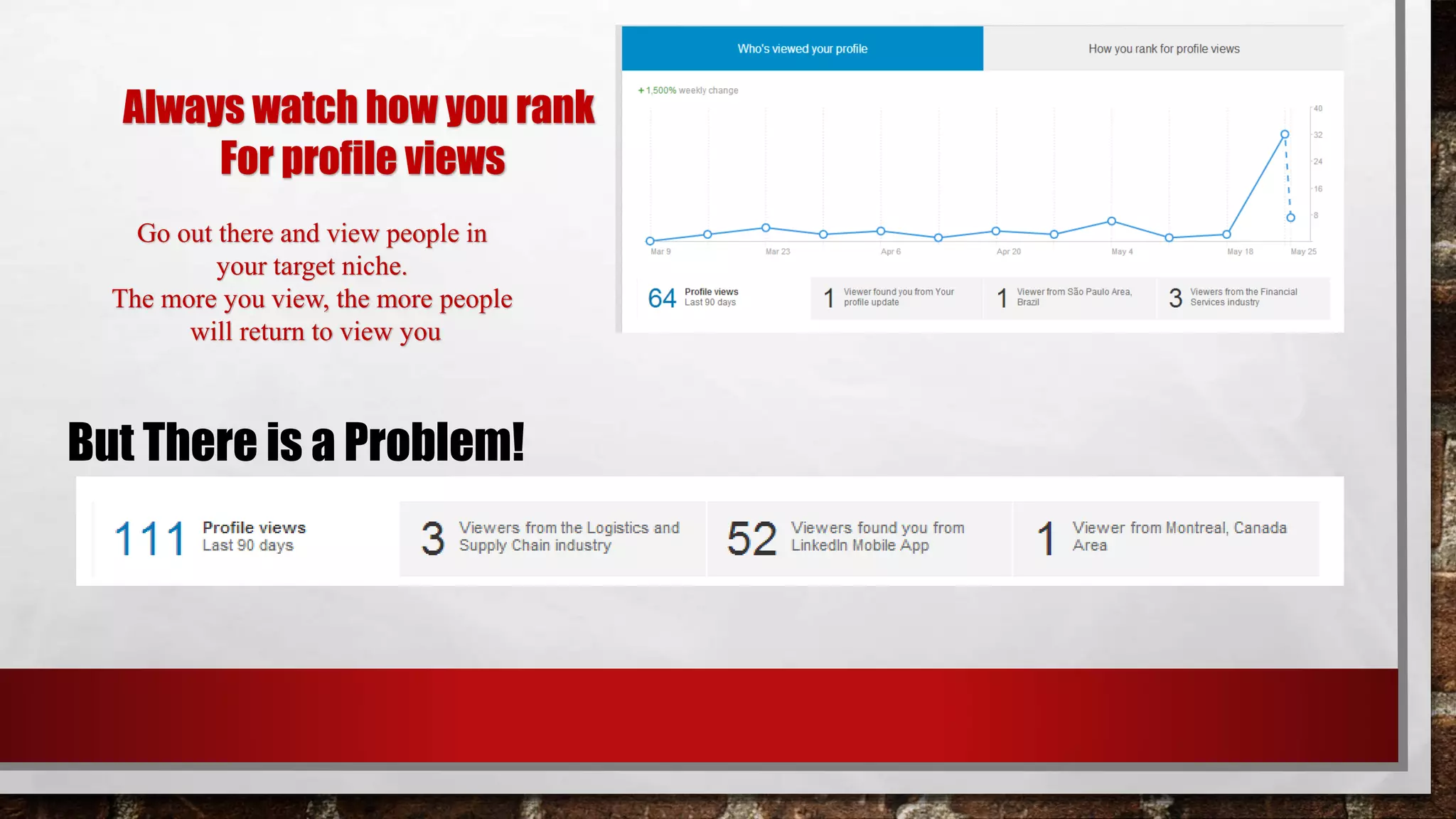
Task: Open How you rank for profile views tab
Action: (1164, 48)
